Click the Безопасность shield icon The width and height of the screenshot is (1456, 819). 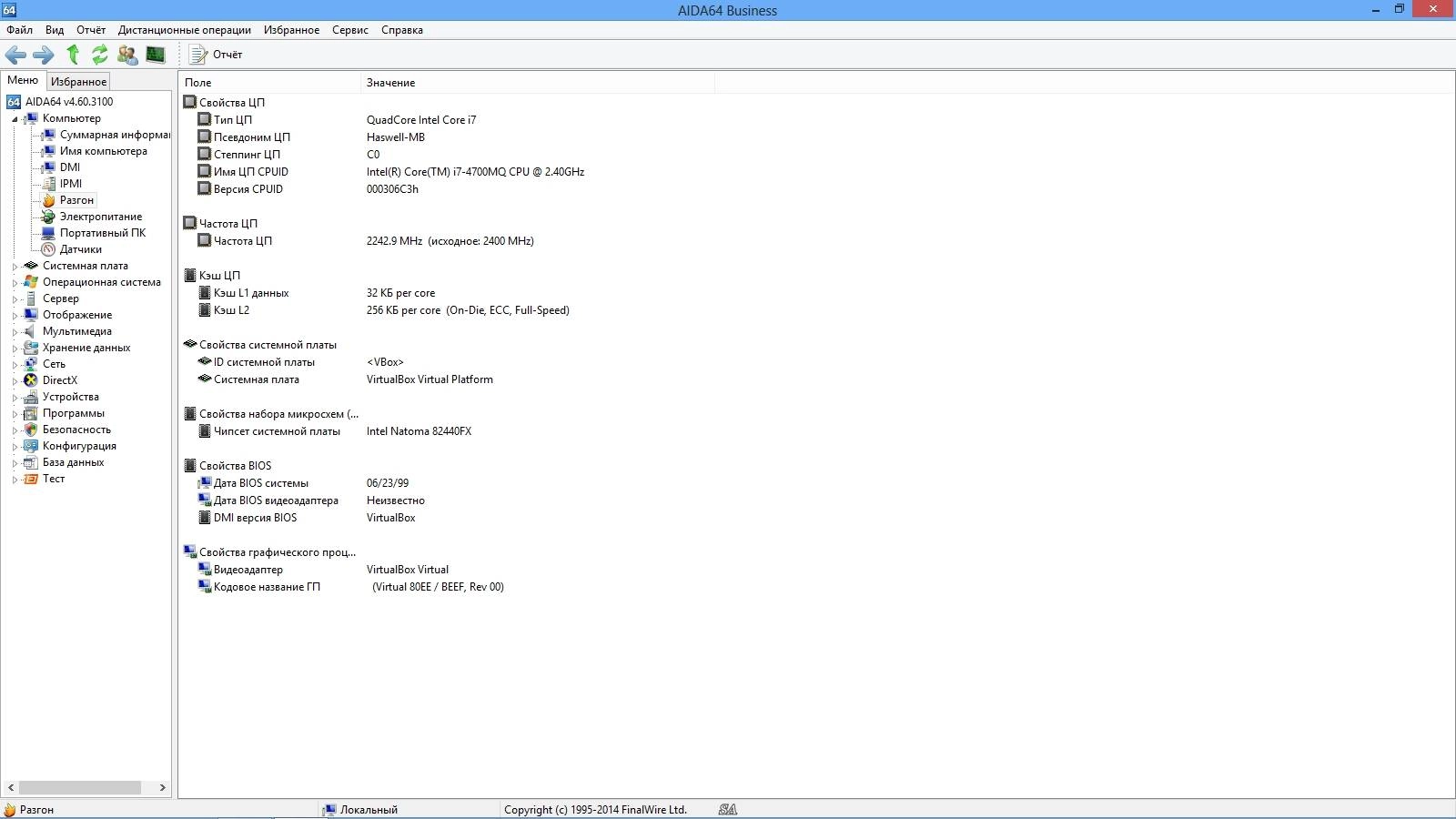tap(31, 430)
